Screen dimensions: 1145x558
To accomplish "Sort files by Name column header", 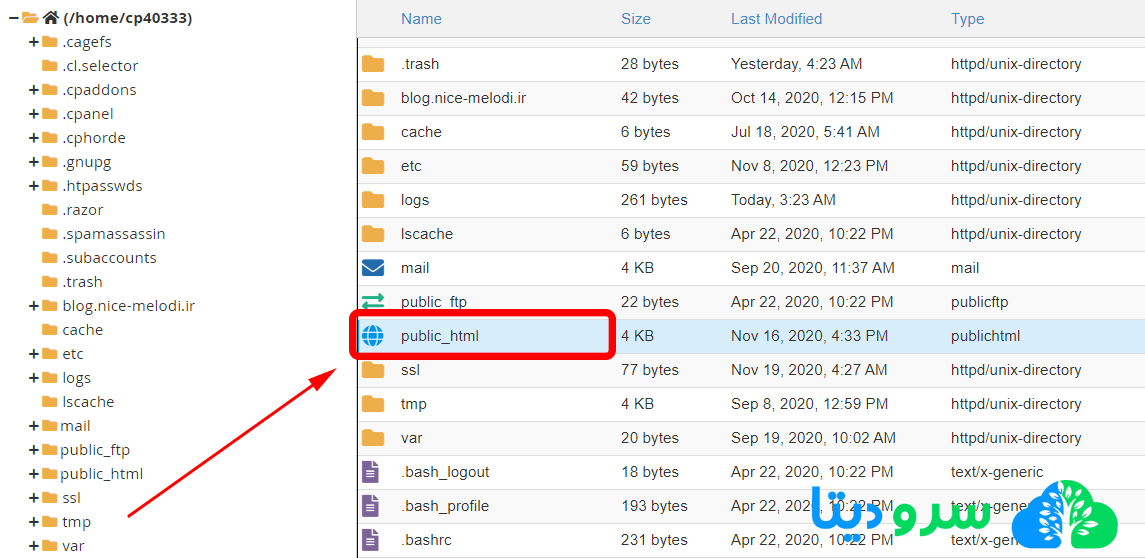I will point(421,19).
